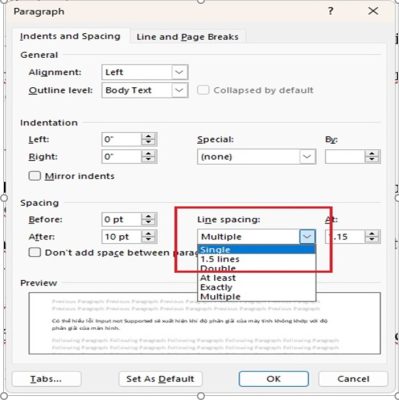Screen dimensions: 399x400
Task: Click the paragraph Preview box
Action: coord(205,323)
